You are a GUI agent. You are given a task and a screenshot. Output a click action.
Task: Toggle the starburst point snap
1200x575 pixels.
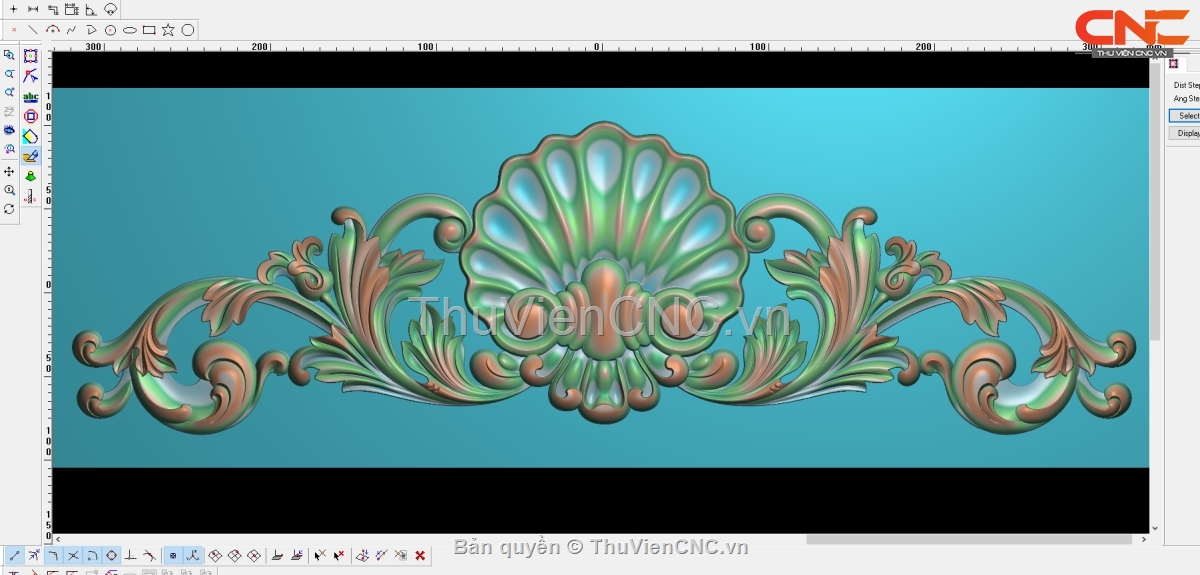(34, 555)
